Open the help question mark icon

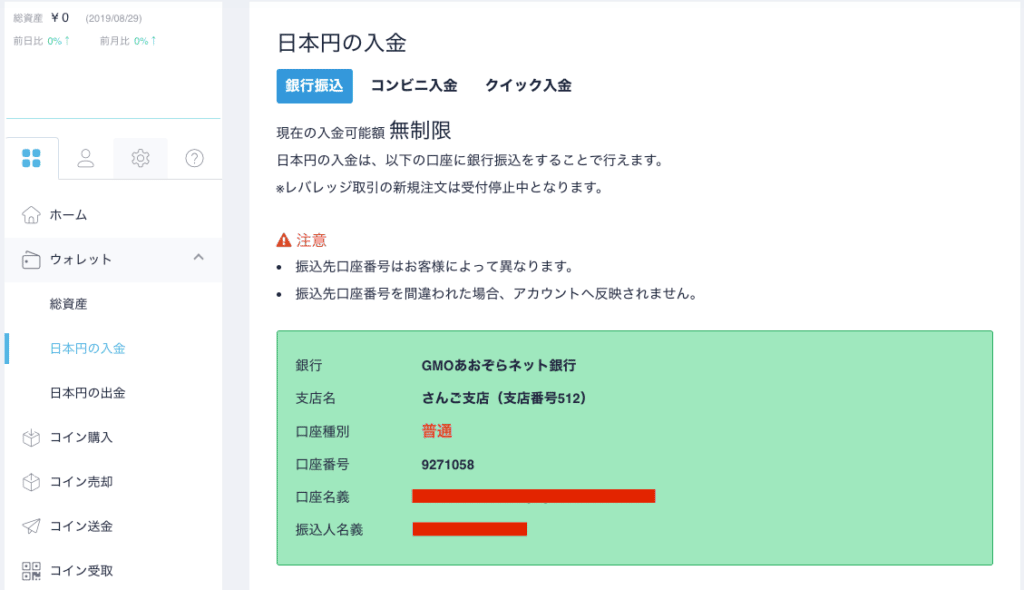point(195,158)
